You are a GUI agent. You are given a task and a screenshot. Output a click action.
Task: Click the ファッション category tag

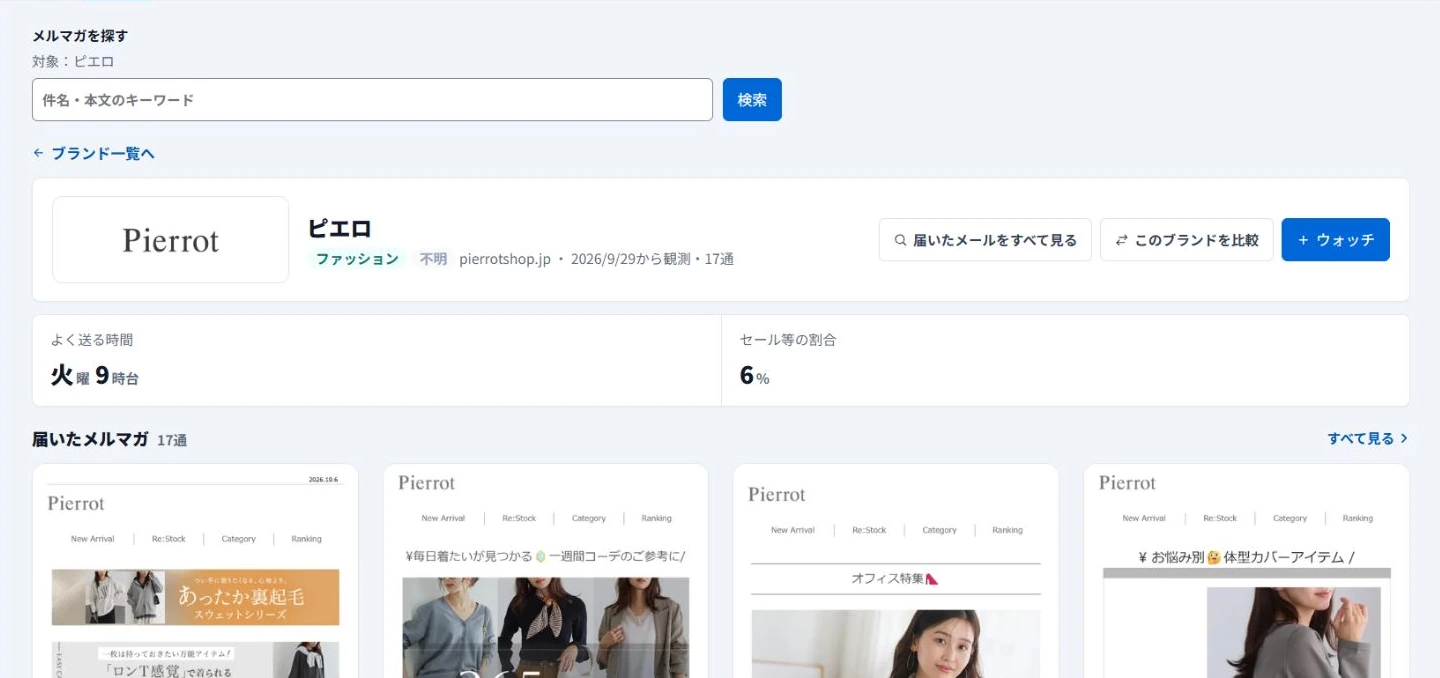click(357, 259)
